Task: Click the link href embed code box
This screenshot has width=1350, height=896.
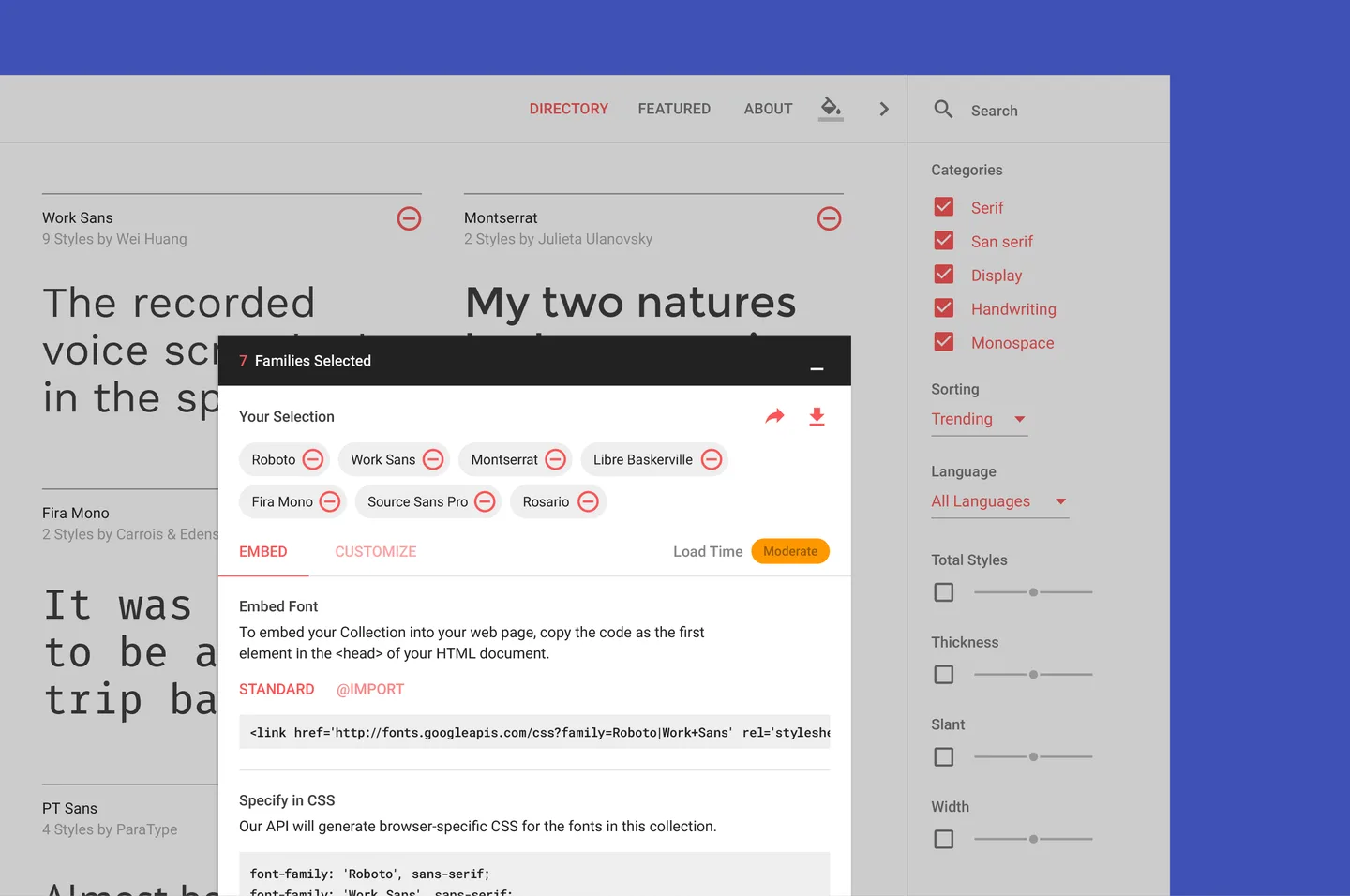Action: pyautogui.click(x=534, y=732)
